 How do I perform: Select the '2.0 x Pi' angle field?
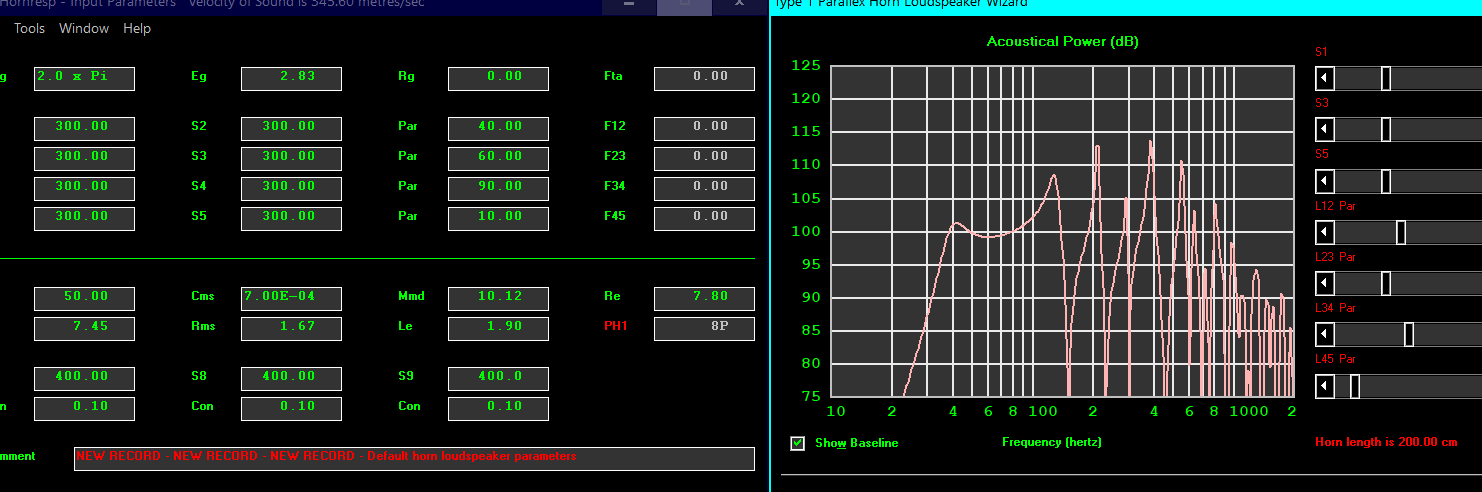click(84, 79)
